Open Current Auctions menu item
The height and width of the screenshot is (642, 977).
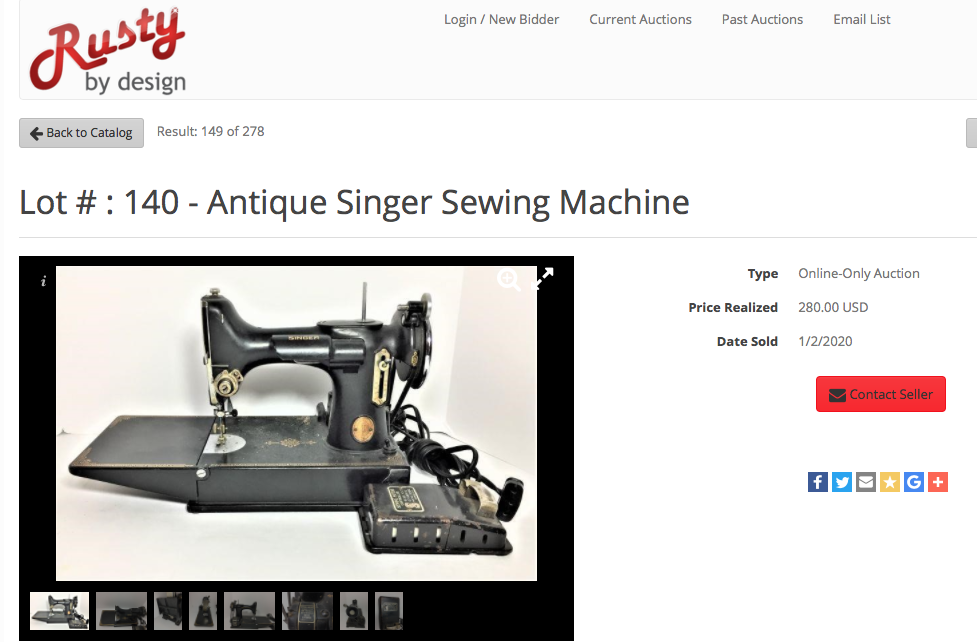(641, 19)
